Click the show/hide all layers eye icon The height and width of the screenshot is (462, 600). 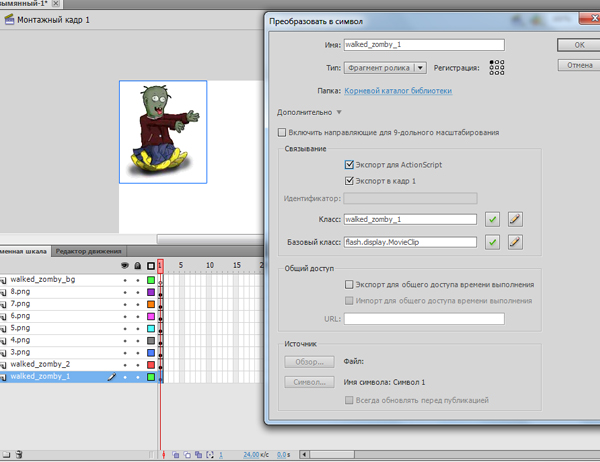click(x=125, y=265)
